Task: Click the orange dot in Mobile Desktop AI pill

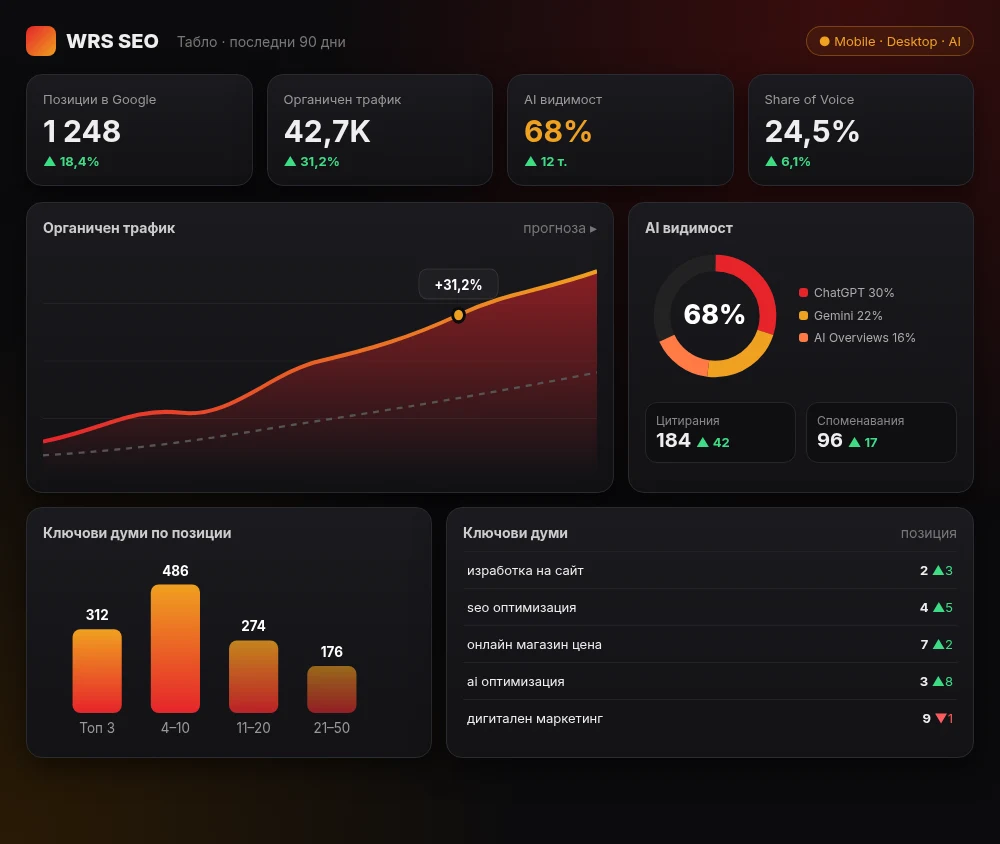Action: click(825, 41)
